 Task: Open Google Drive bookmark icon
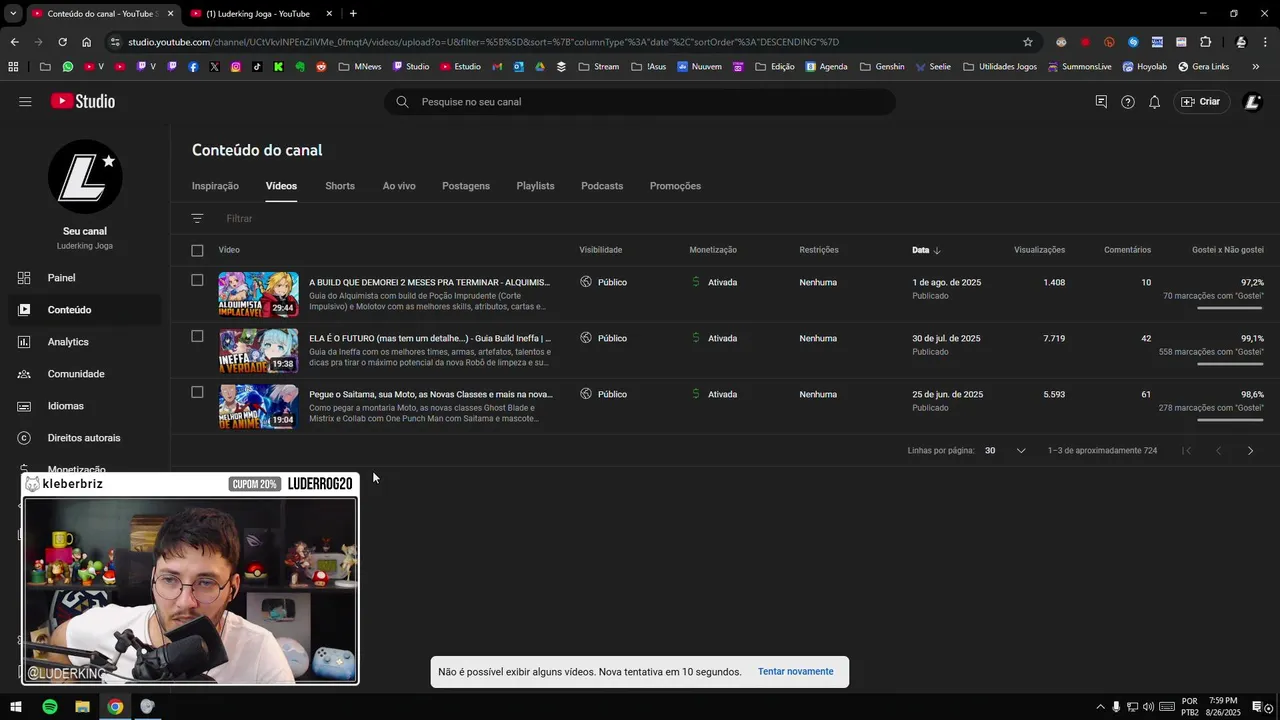540,67
